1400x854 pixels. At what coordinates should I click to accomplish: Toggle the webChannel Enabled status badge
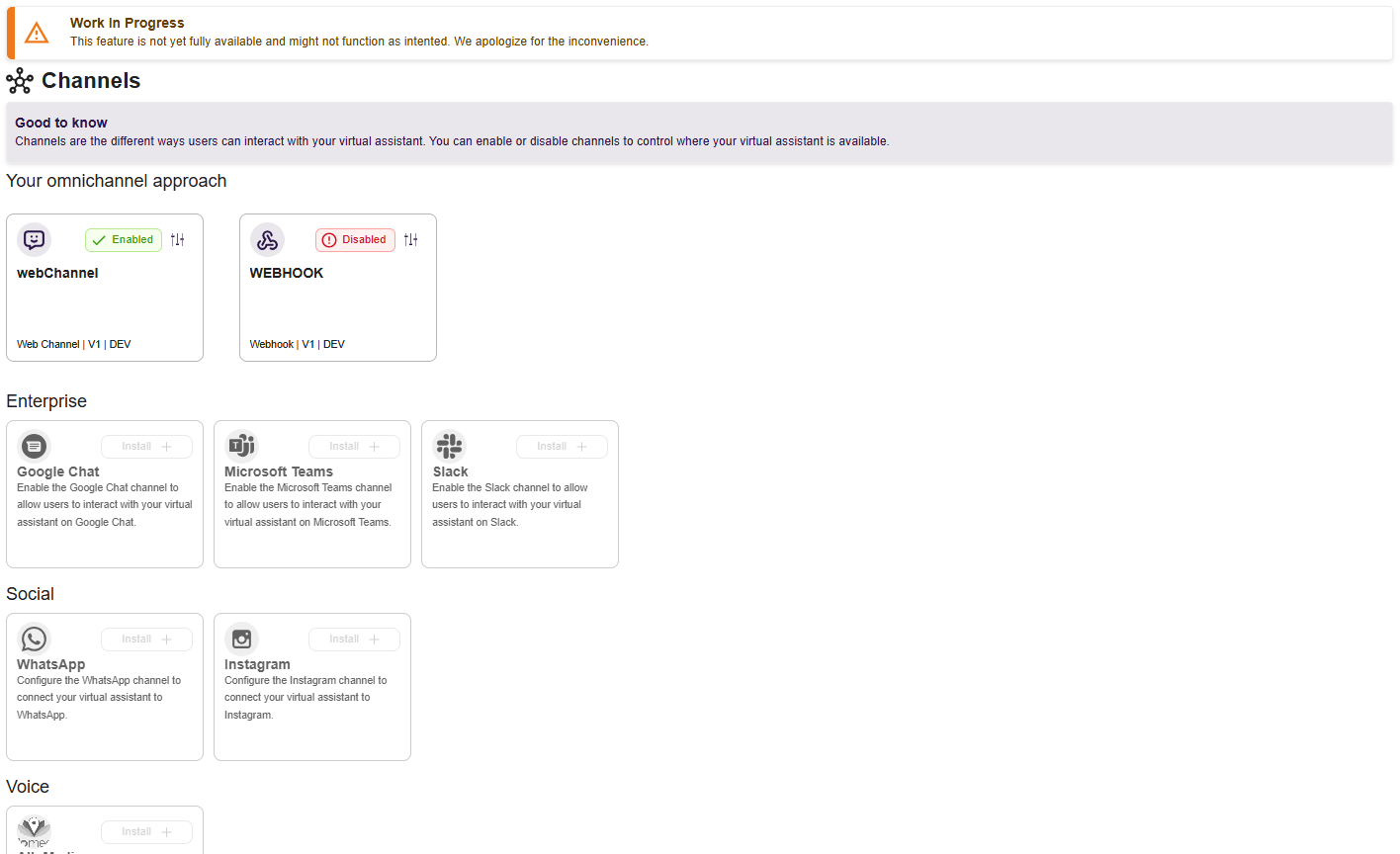click(124, 239)
